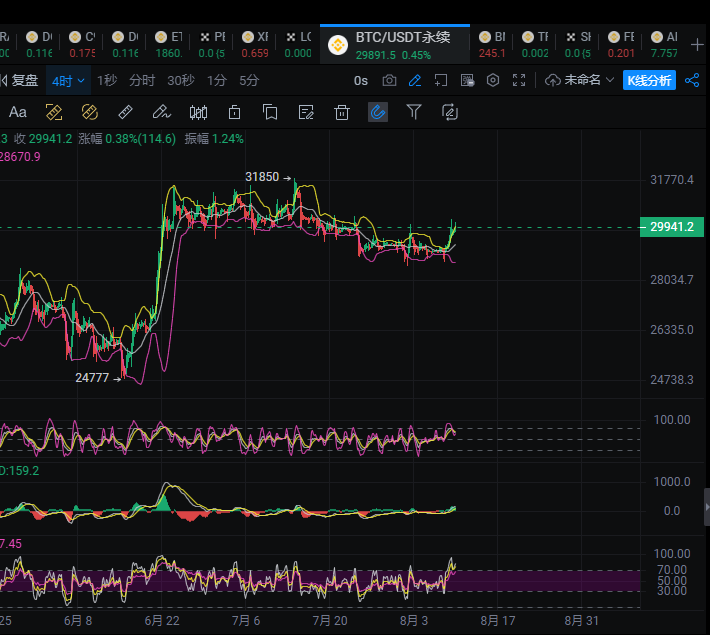Click the 0s delay indicator
Screen dimensions: 710x635
(360, 81)
